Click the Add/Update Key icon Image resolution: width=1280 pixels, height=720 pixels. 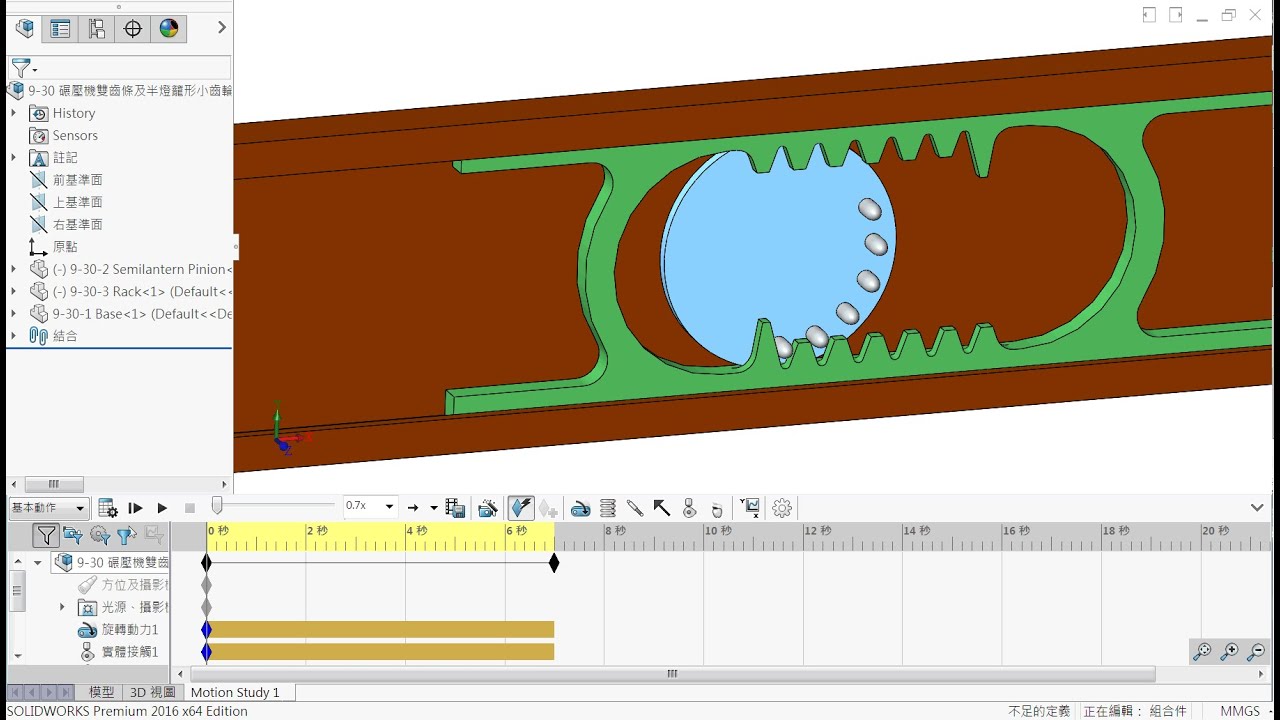point(548,508)
